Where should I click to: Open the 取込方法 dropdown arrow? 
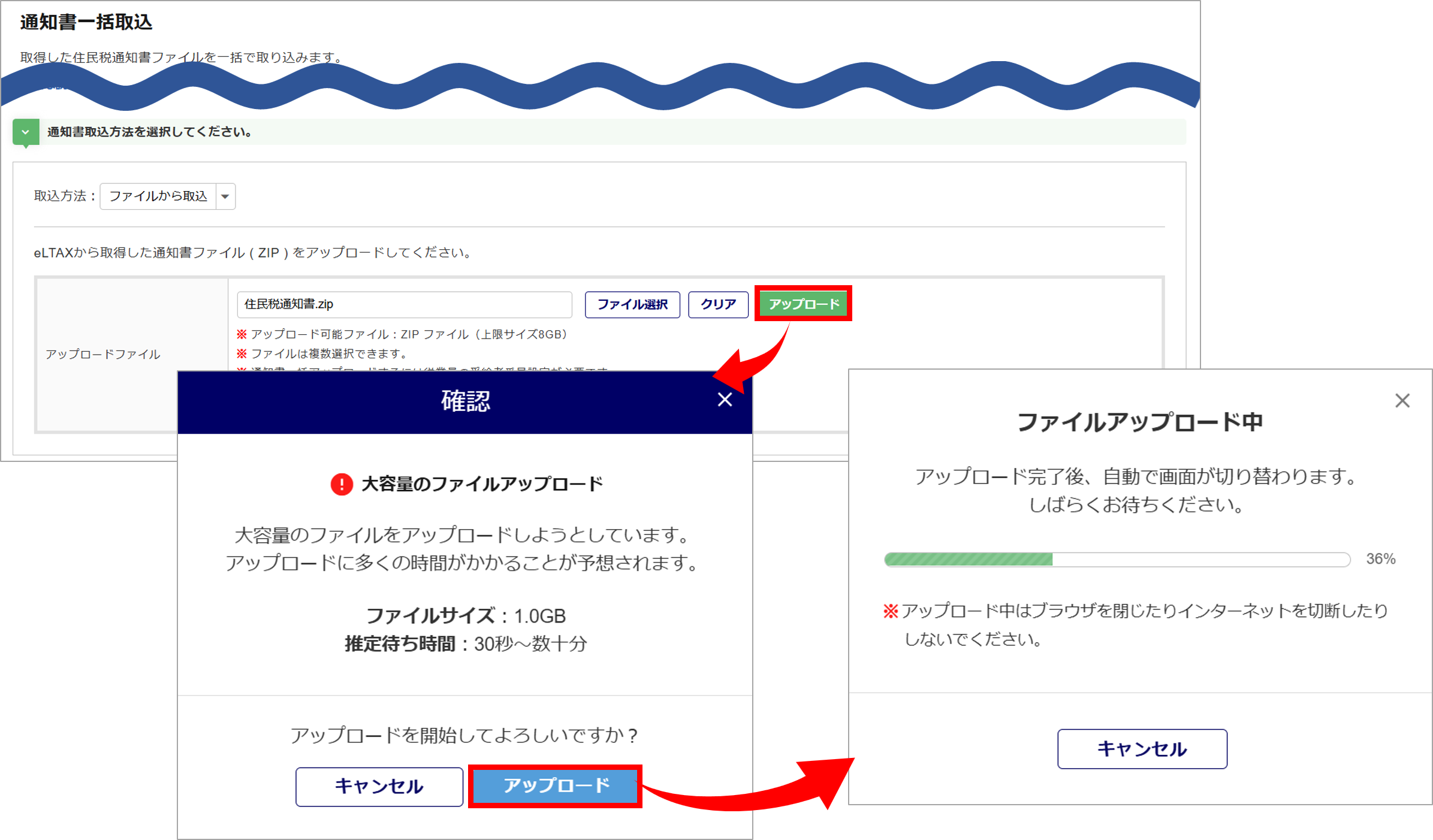(225, 197)
